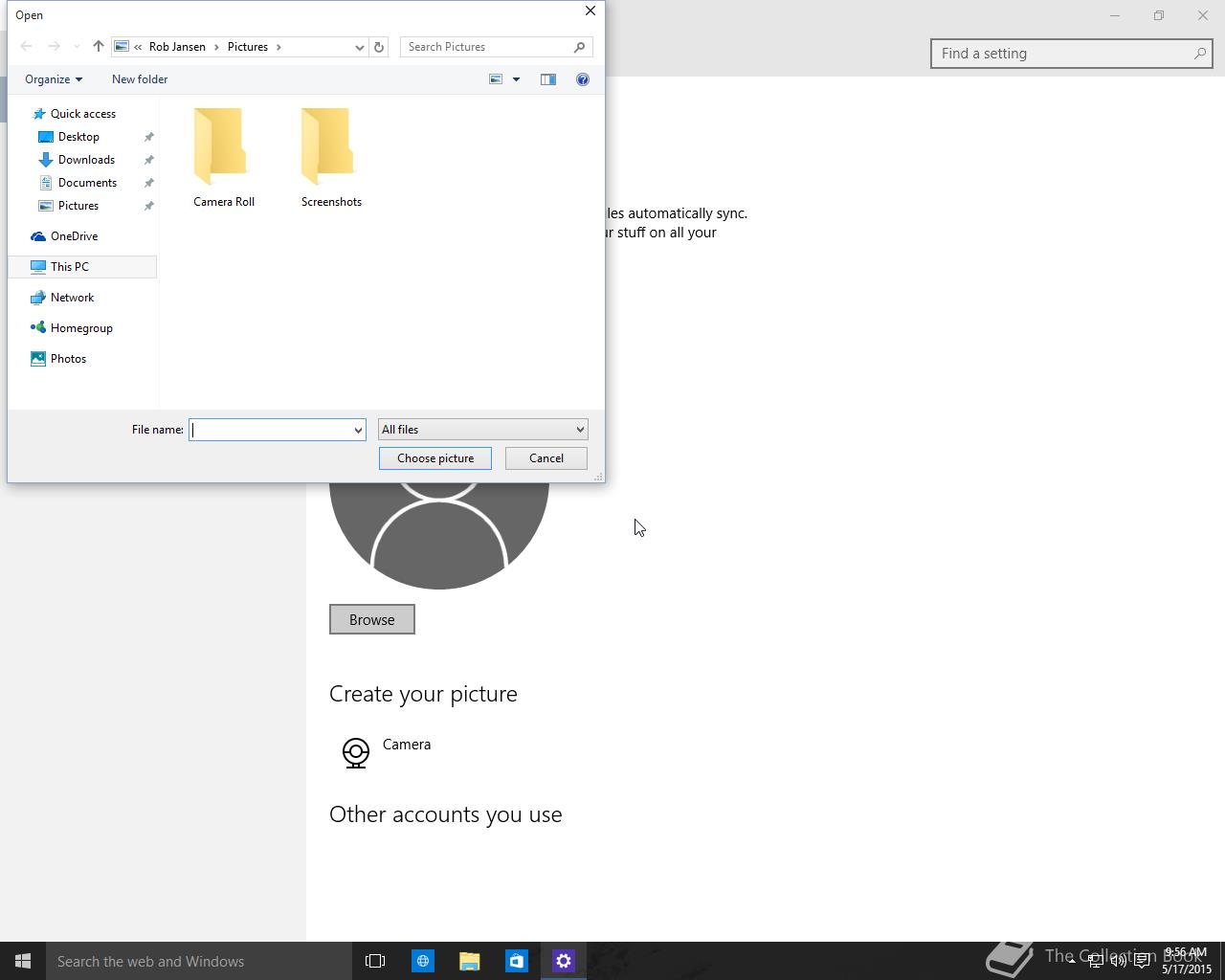The image size is (1225, 980).
Task: Go up one folder level
Action: [98, 47]
